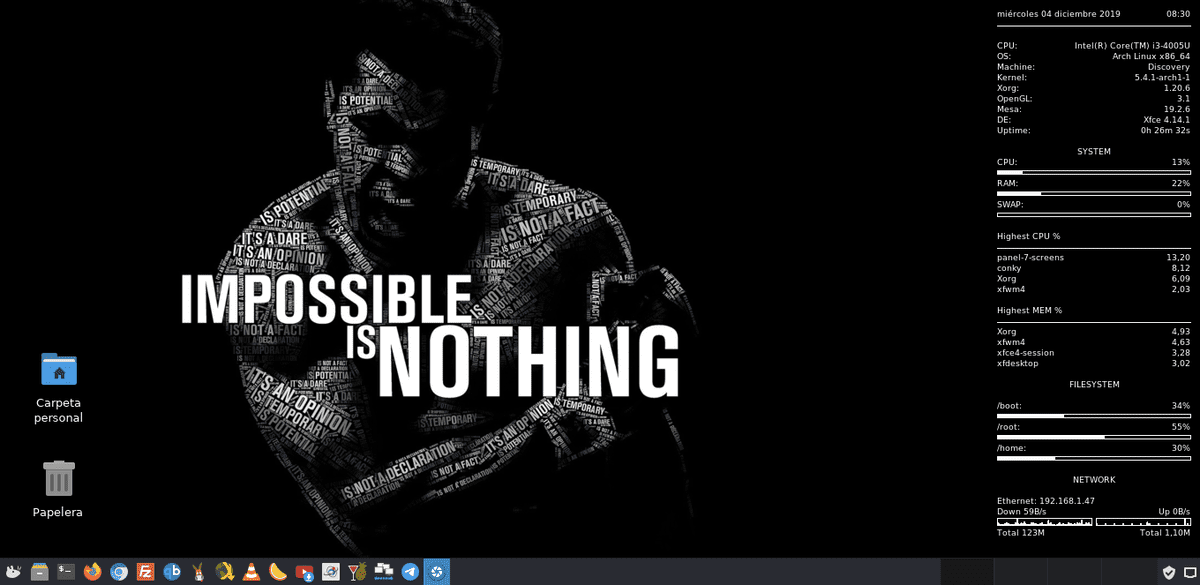Click the /root filesystem usage bar
The width and height of the screenshot is (1200, 585).
click(x=1094, y=437)
